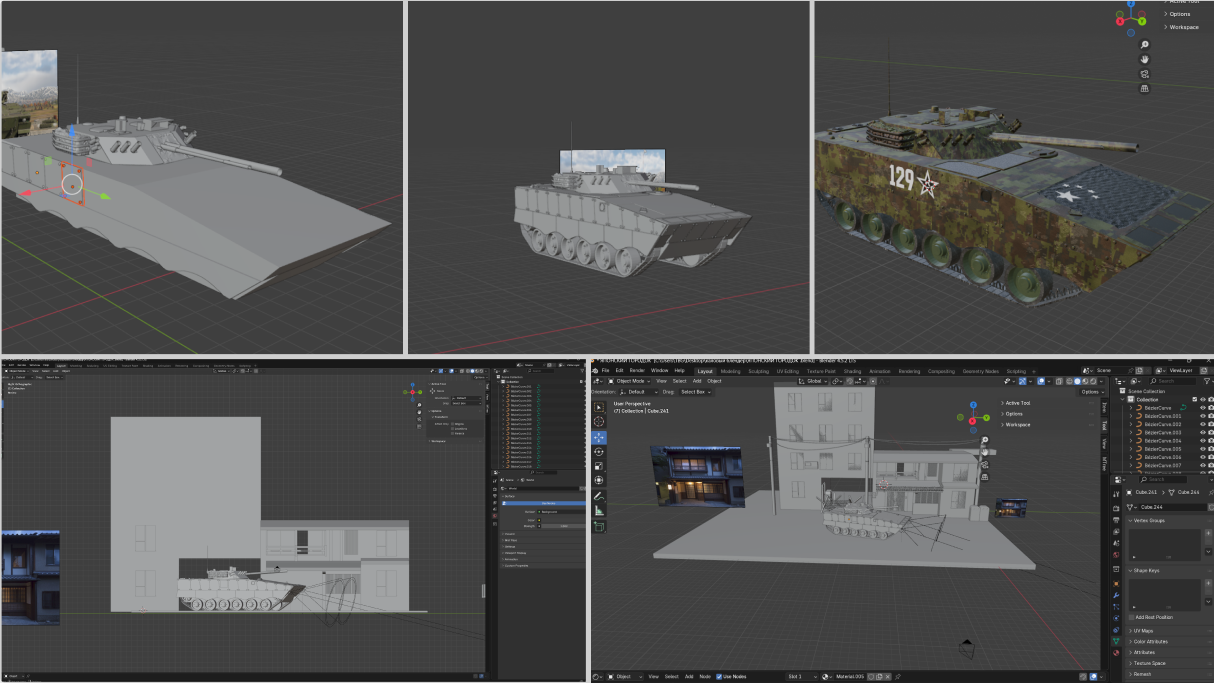Click green Y axis of top-right viewport gizmo
The height and width of the screenshot is (683, 1214).
click(x=1141, y=19)
